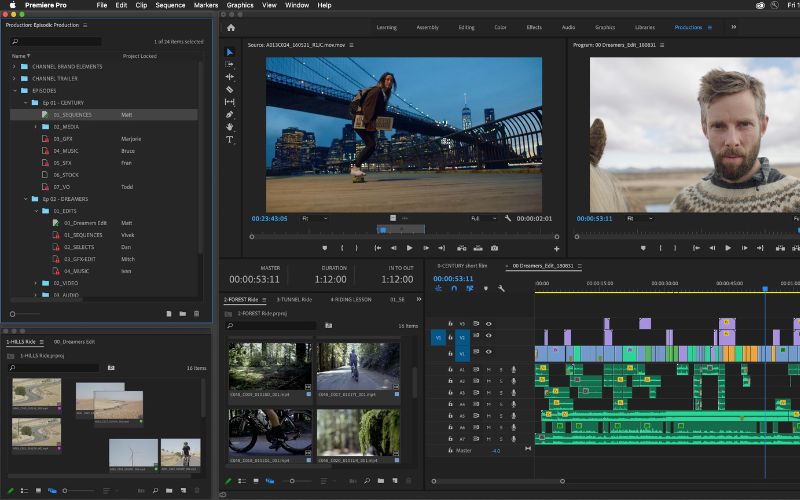The image size is (800, 500).
Task: Open Source monitor settings wrench
Action: tap(508, 218)
